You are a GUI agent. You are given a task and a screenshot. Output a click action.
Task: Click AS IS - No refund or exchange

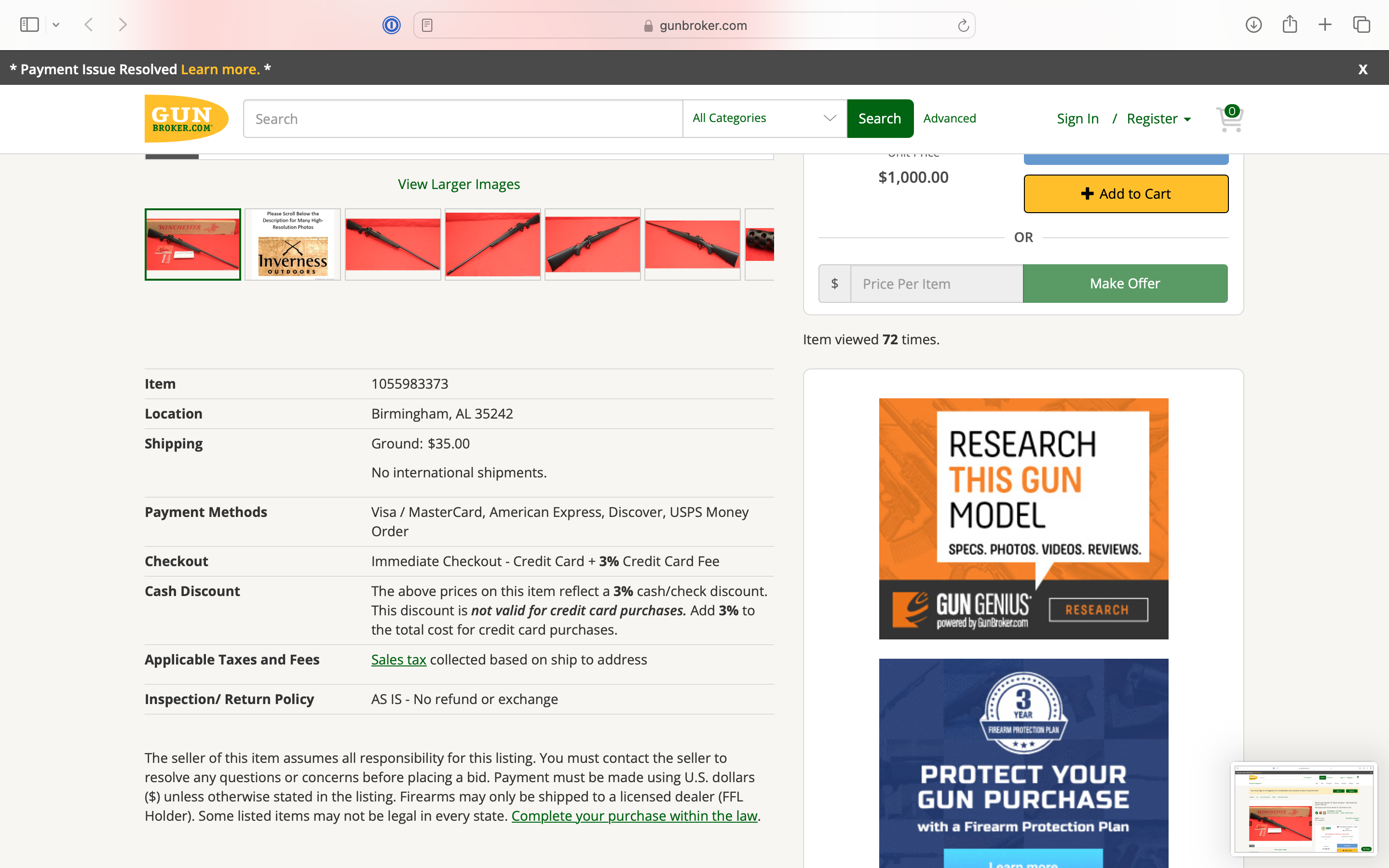(x=464, y=699)
